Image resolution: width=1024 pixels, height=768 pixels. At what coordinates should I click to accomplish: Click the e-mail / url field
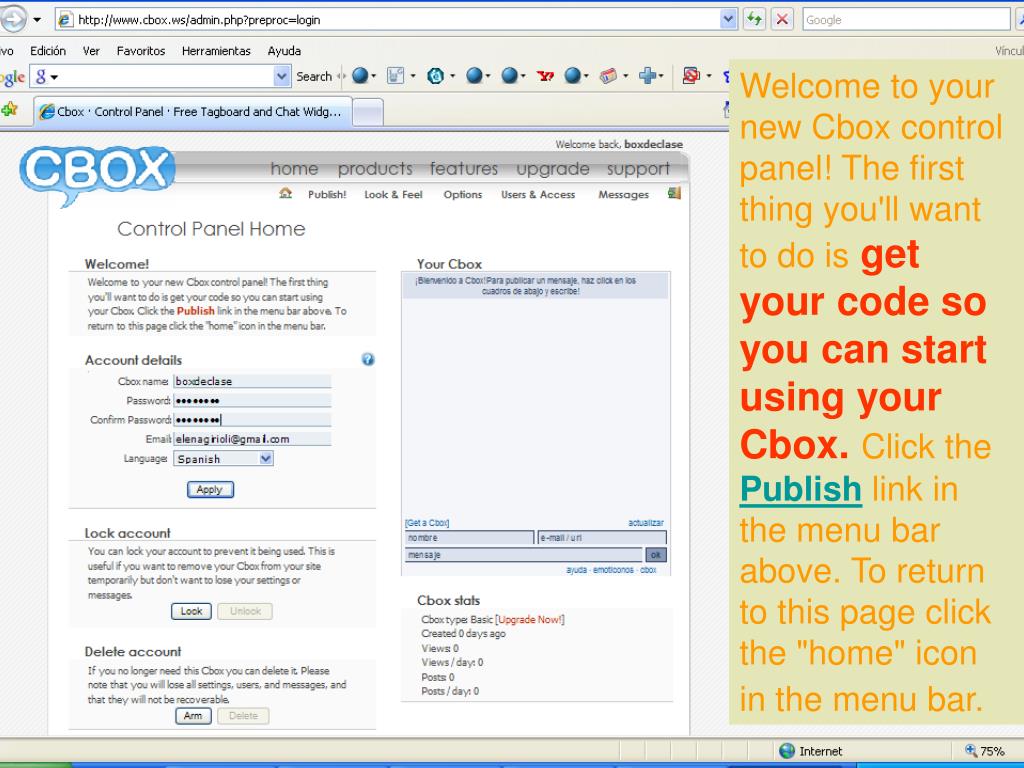(602, 538)
